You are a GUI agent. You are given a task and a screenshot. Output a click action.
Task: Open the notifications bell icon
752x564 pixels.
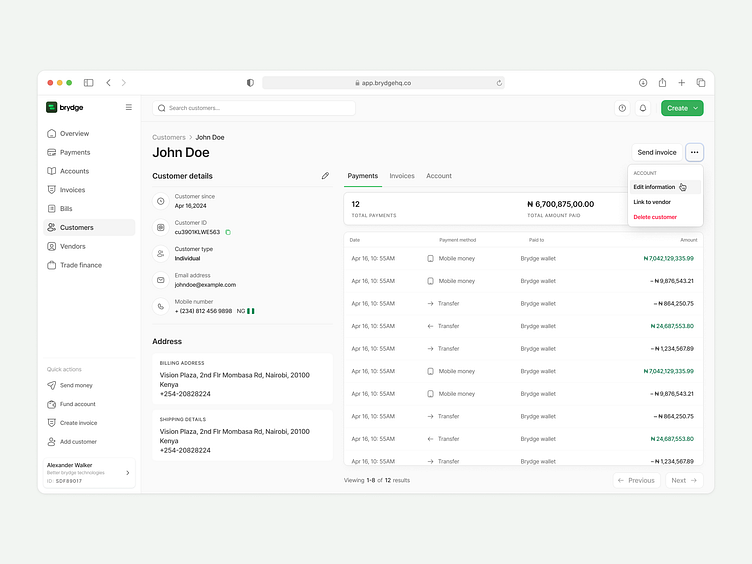[x=643, y=108]
